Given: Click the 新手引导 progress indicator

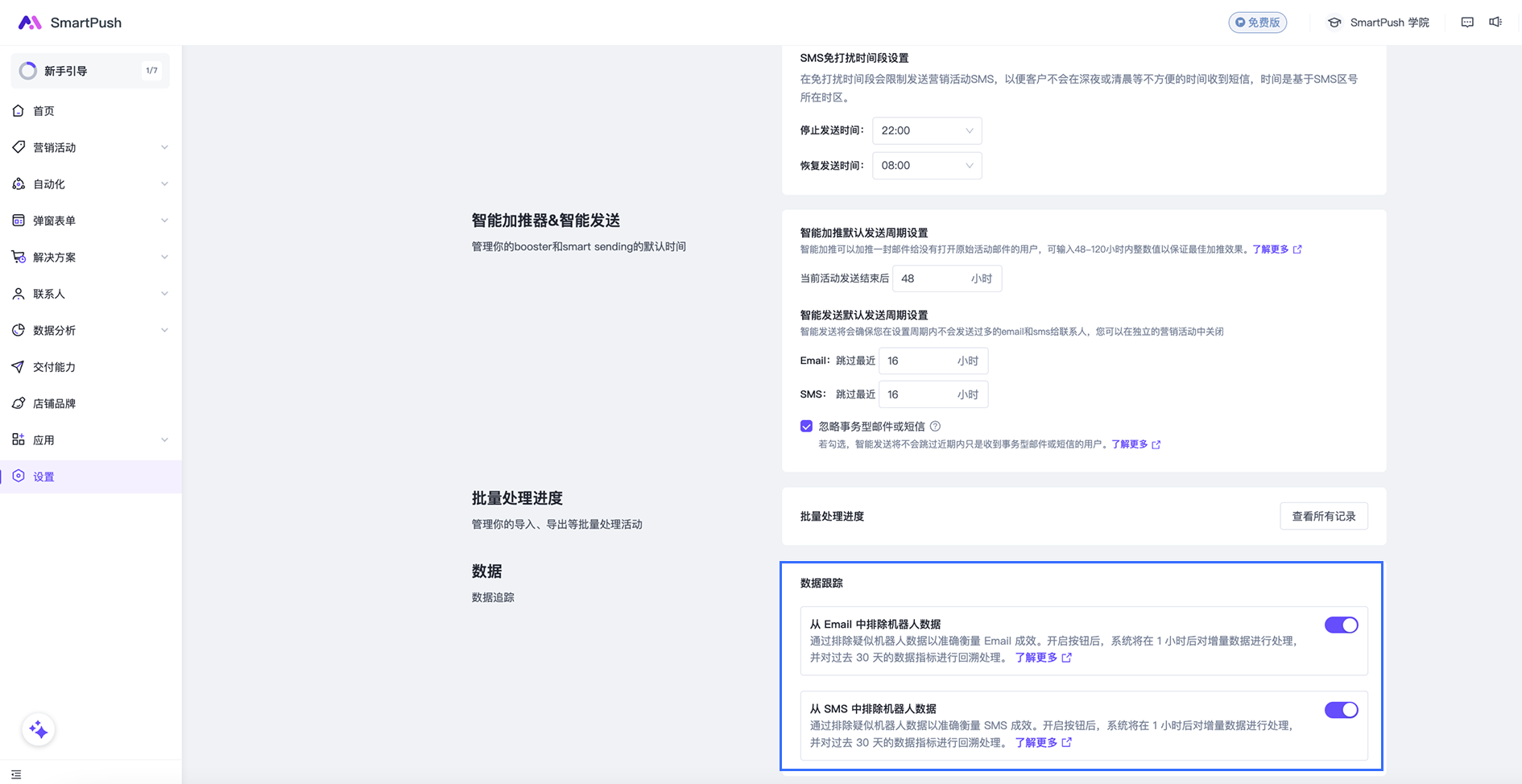Looking at the screenshot, I should pos(28,71).
